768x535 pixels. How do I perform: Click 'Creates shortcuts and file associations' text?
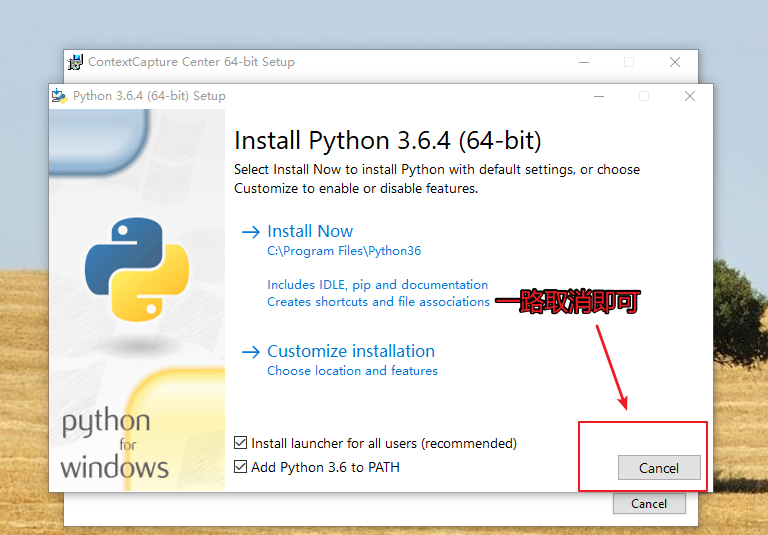tap(378, 302)
